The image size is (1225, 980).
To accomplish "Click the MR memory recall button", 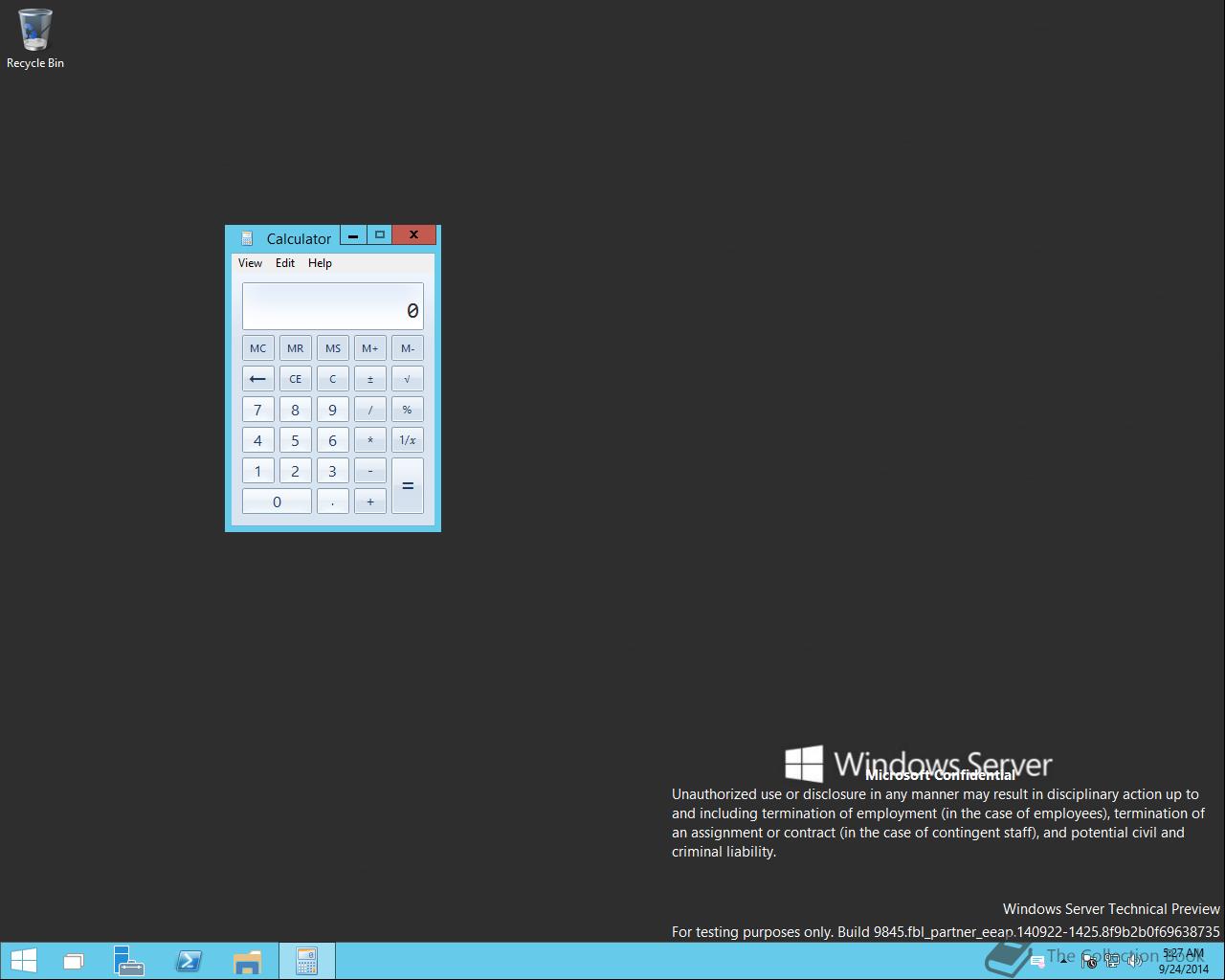I will [x=295, y=348].
